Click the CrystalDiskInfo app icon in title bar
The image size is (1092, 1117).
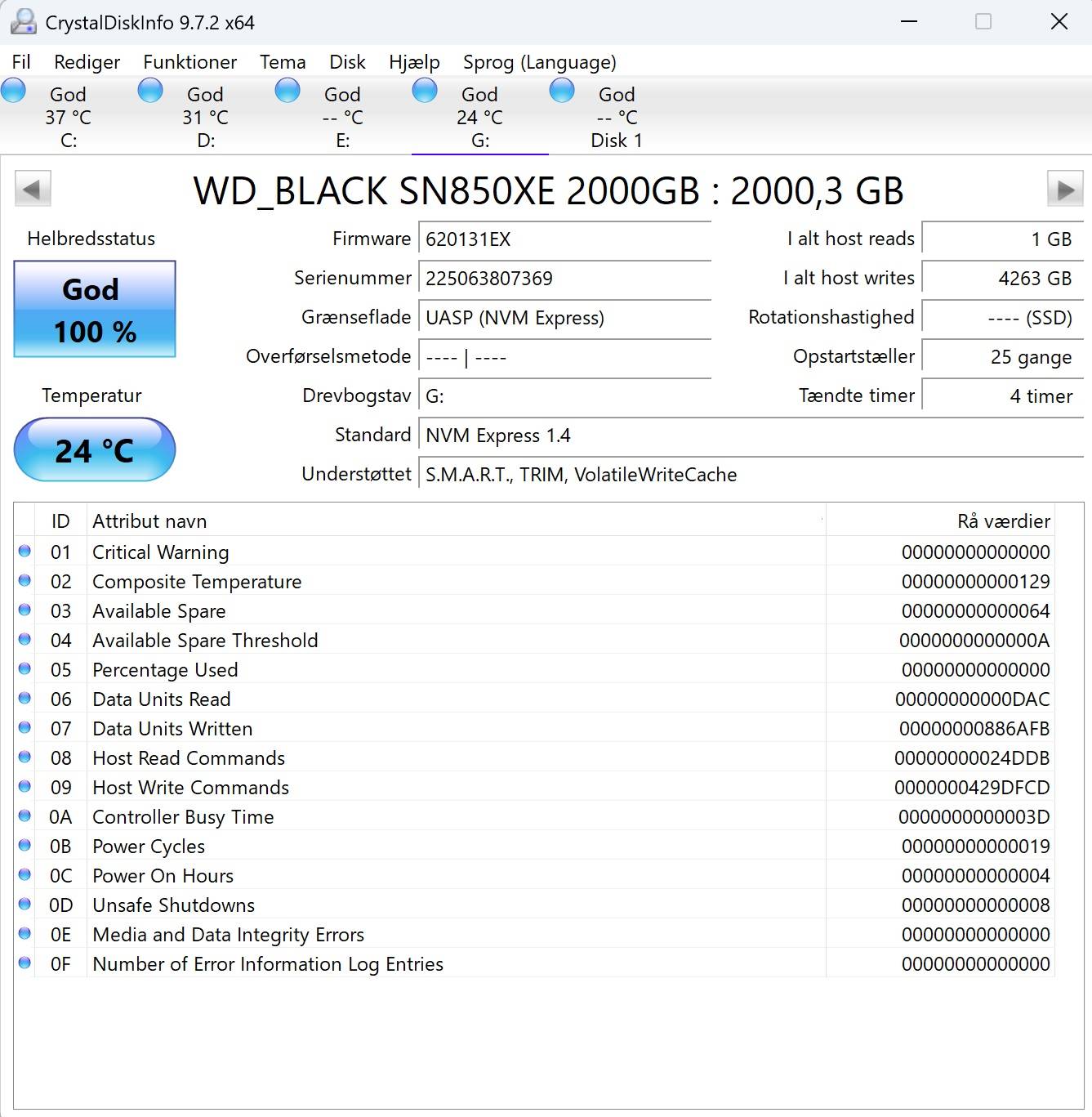tap(24, 22)
